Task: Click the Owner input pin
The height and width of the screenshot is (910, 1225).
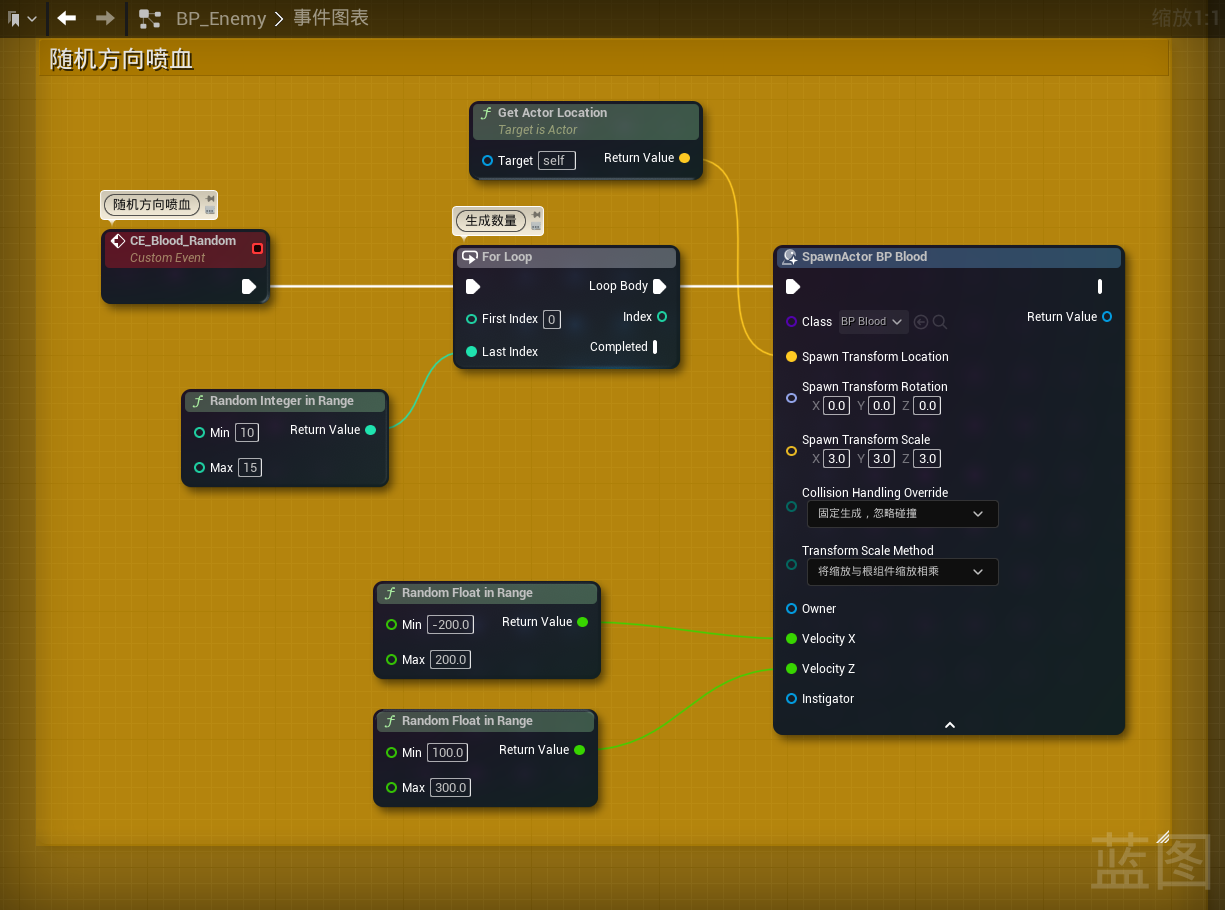Action: pyautogui.click(x=792, y=609)
